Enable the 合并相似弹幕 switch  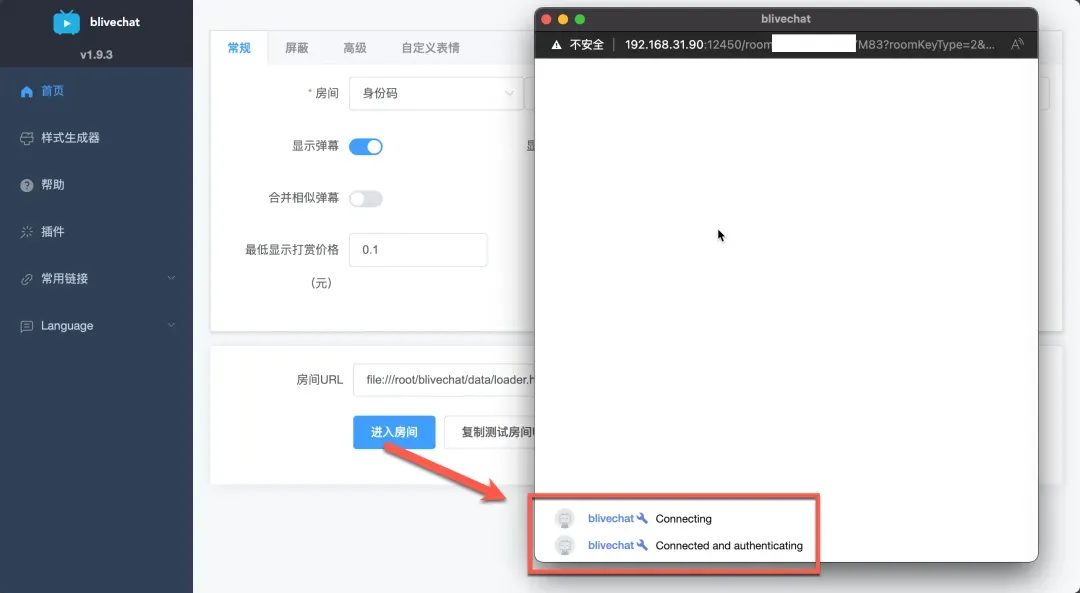[x=366, y=199]
